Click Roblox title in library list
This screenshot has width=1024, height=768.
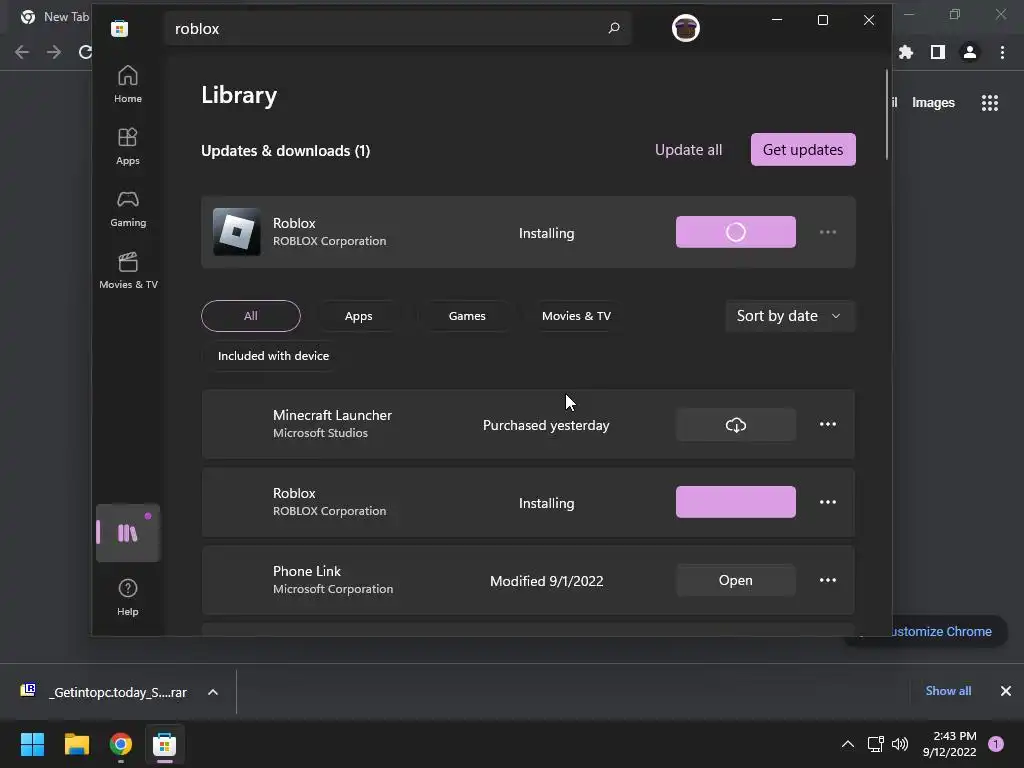click(294, 493)
